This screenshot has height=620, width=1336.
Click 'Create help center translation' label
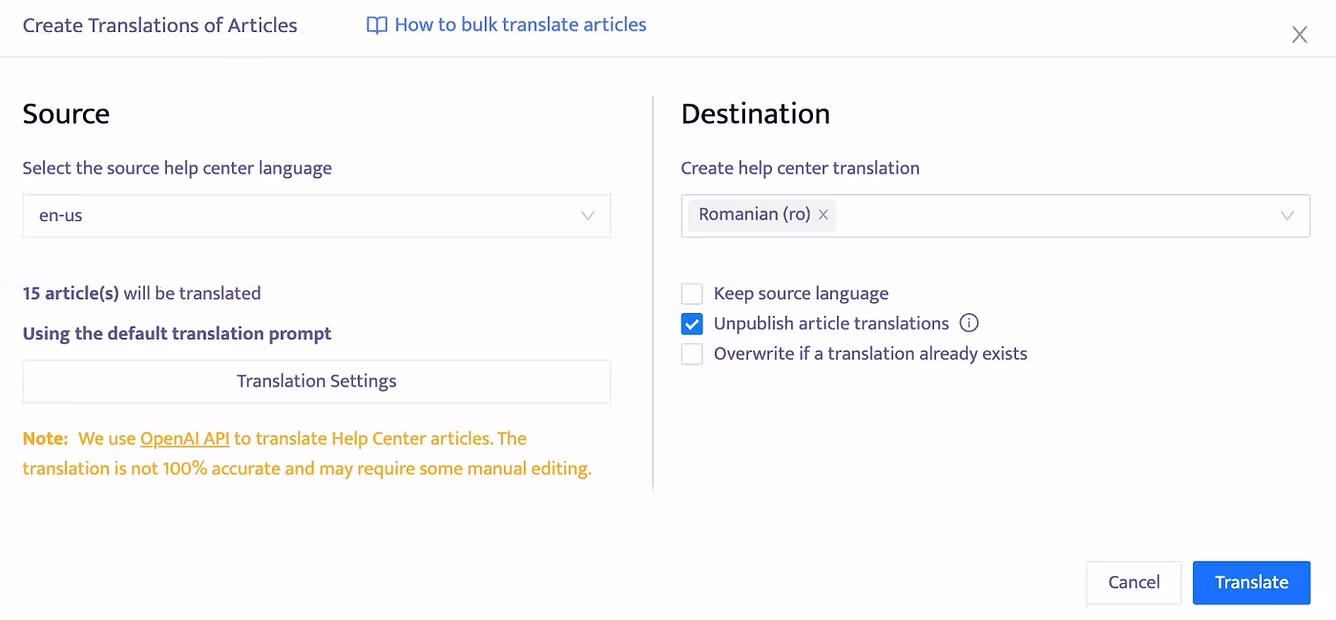point(800,168)
